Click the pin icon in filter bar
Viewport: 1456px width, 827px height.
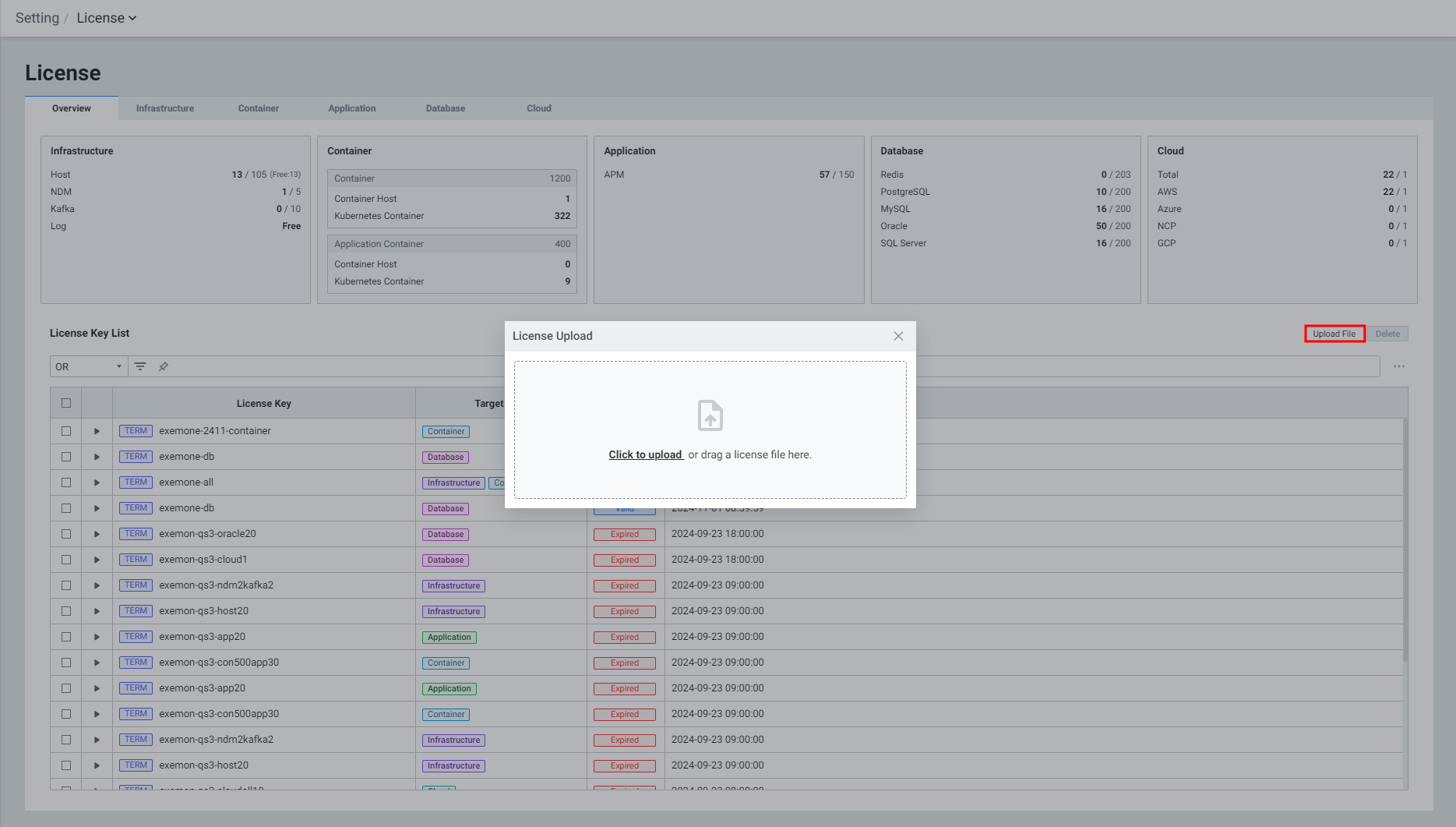(x=164, y=366)
